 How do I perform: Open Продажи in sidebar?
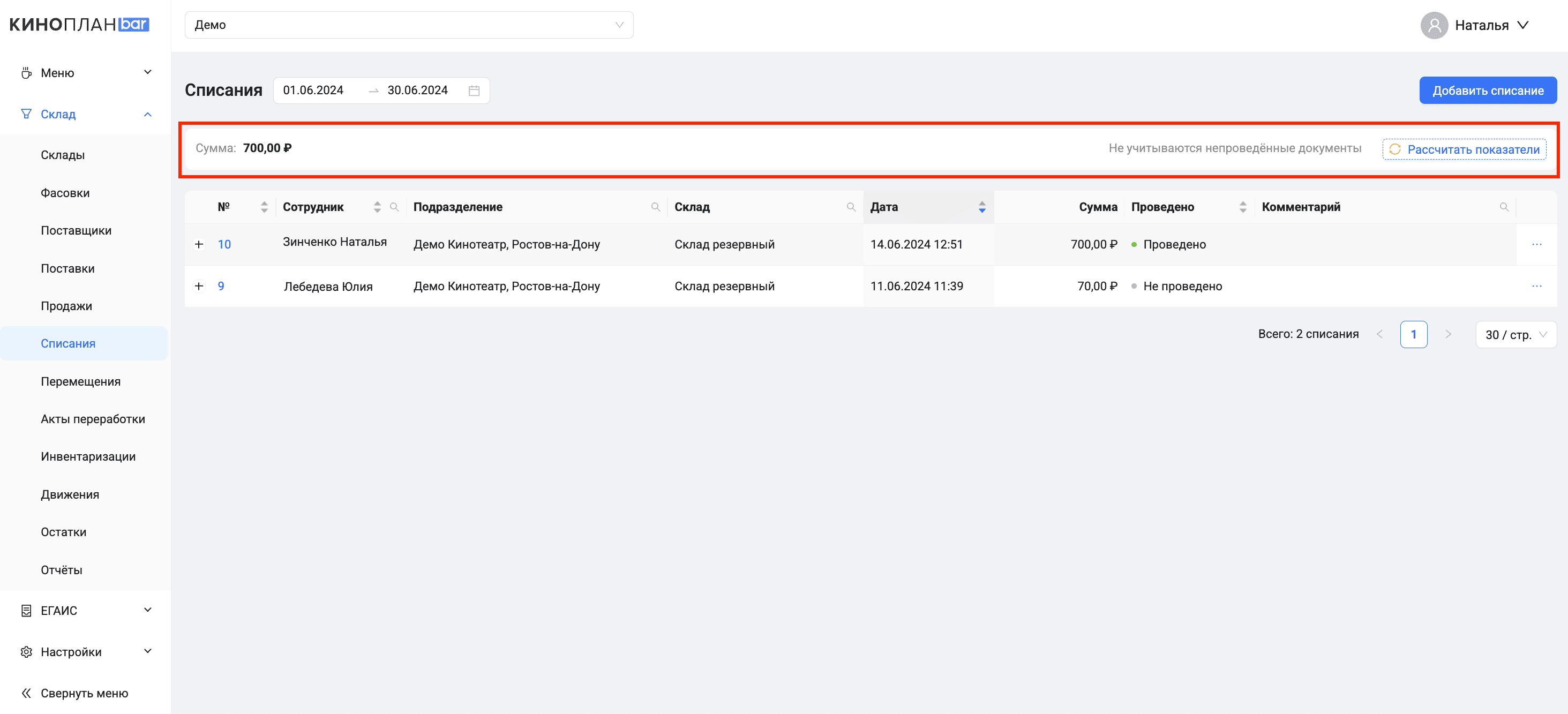(66, 305)
